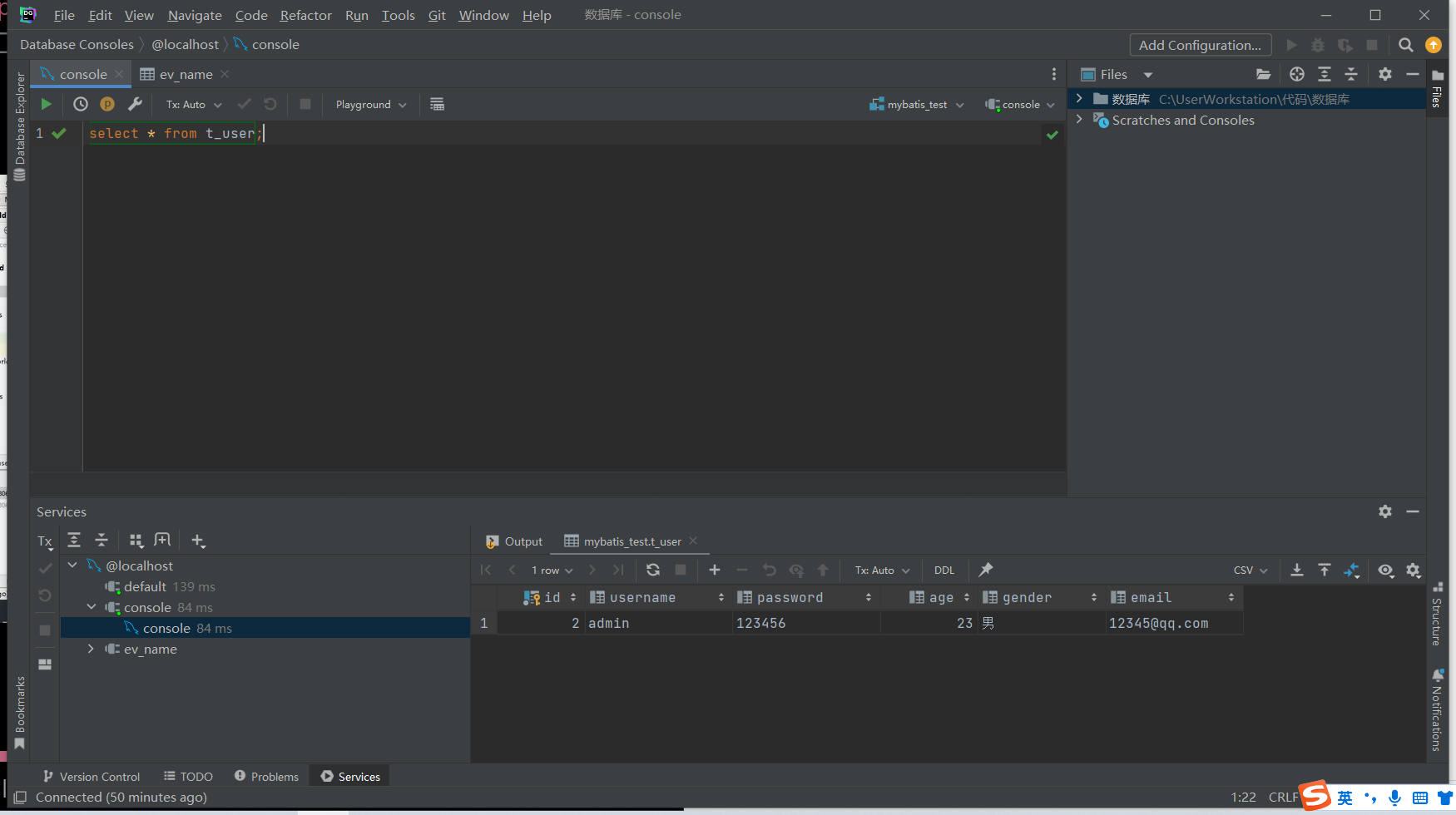Expand the ev_name node in Services
This screenshot has width=1456, height=815.
pyautogui.click(x=91, y=648)
